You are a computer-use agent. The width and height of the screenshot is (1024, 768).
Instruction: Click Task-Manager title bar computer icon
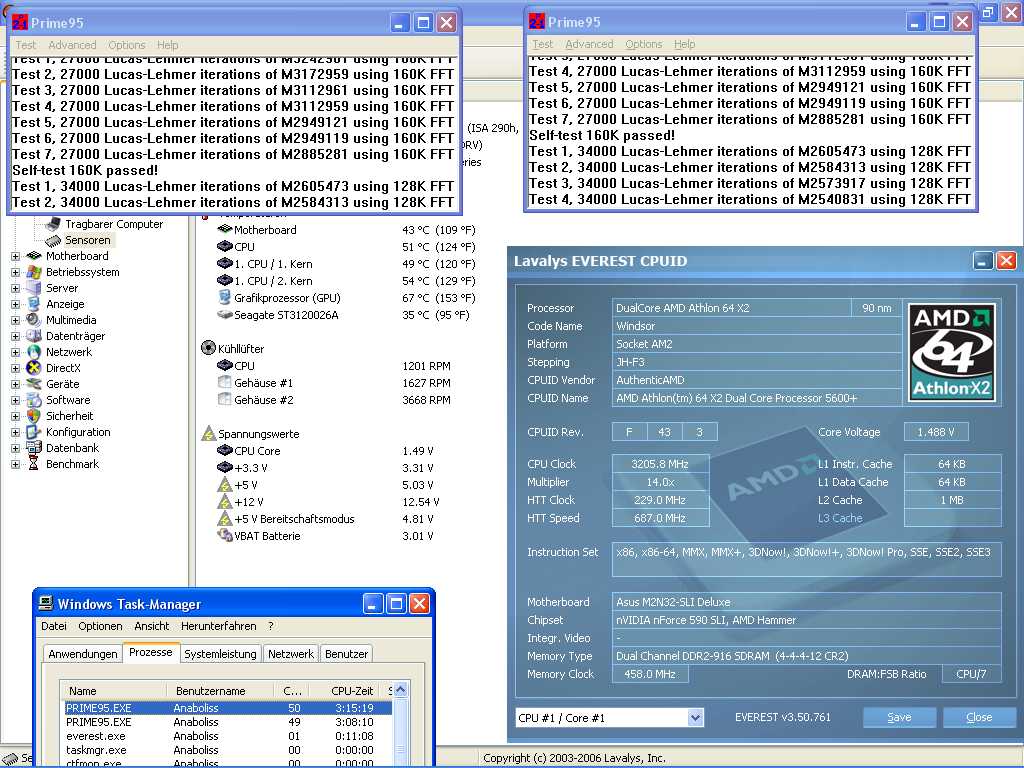click(45, 603)
